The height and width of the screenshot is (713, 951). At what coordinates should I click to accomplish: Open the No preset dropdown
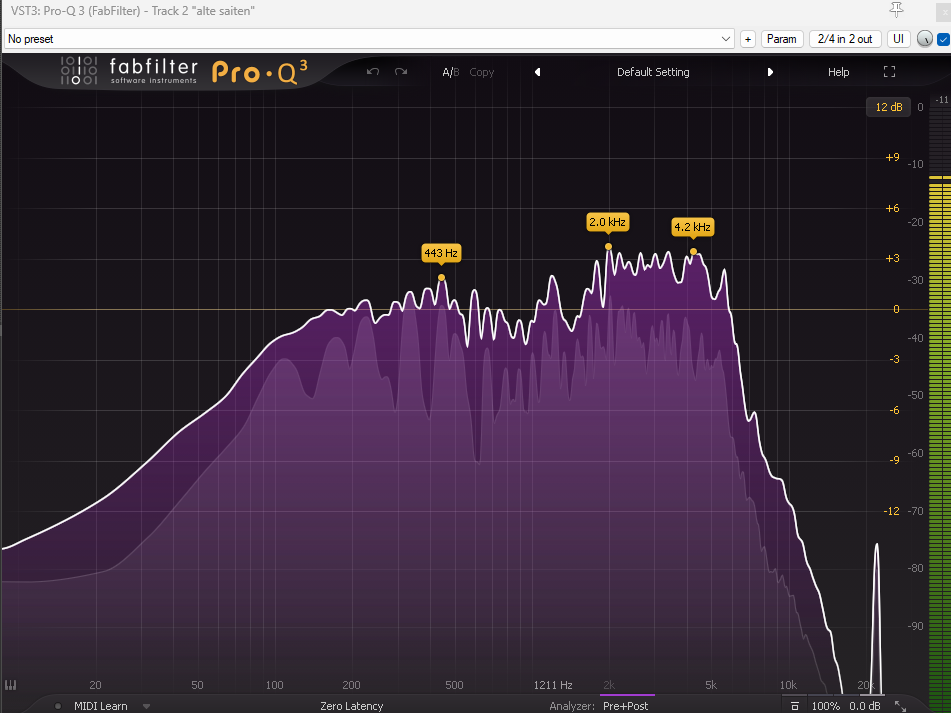tap(369, 39)
